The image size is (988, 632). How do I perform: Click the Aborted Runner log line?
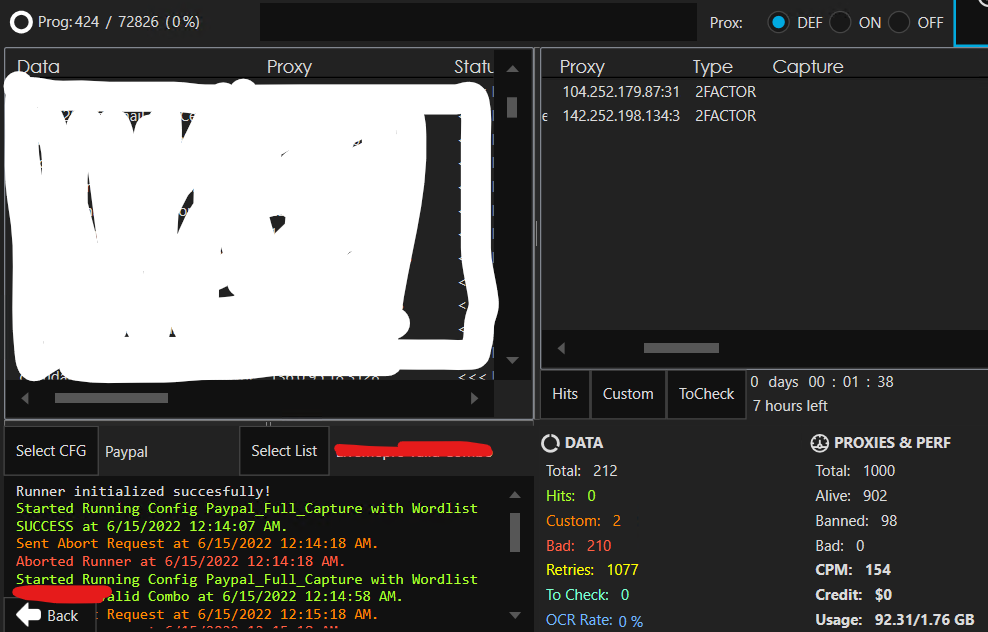pyautogui.click(x=180, y=561)
